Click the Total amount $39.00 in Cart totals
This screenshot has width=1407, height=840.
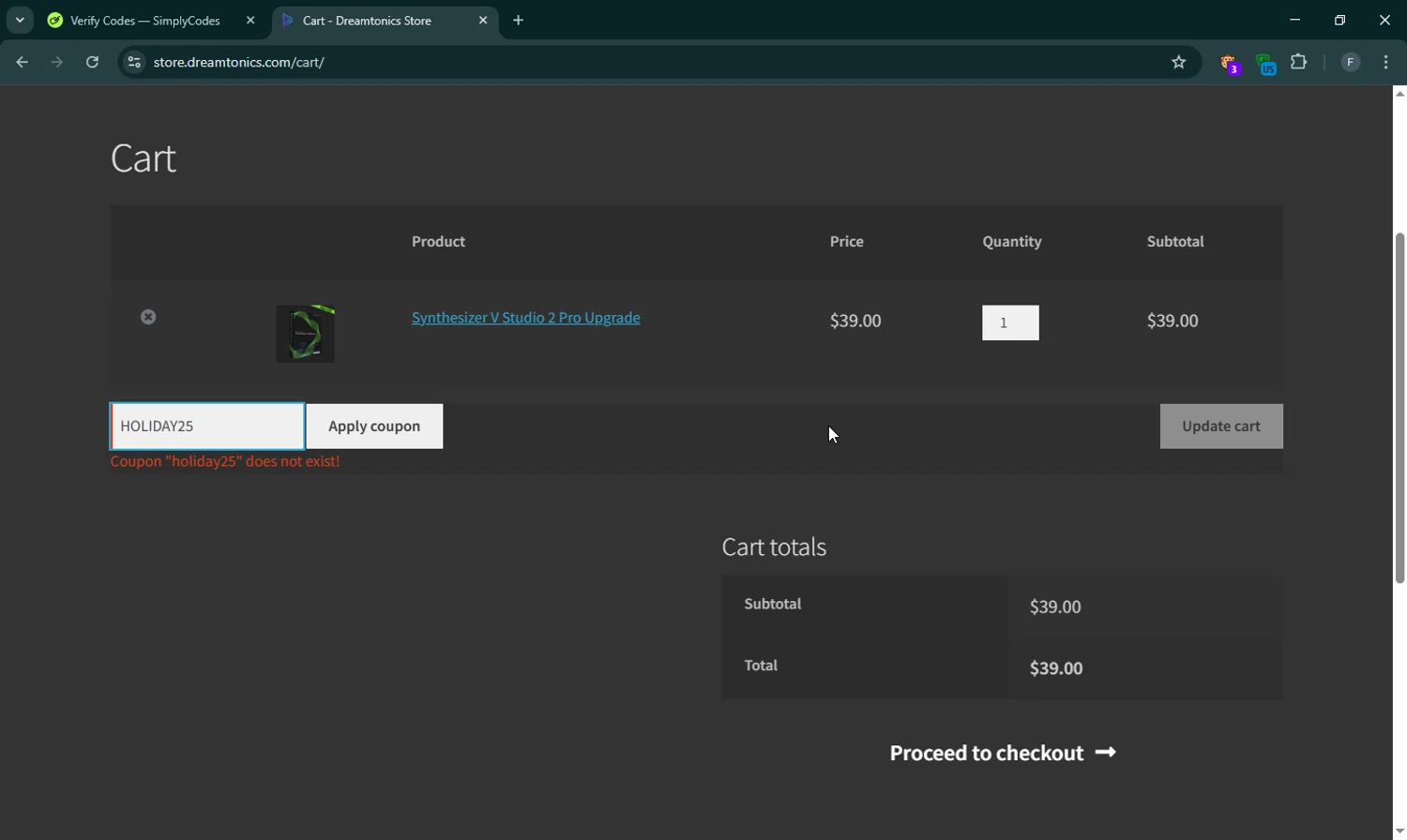[x=1056, y=668]
